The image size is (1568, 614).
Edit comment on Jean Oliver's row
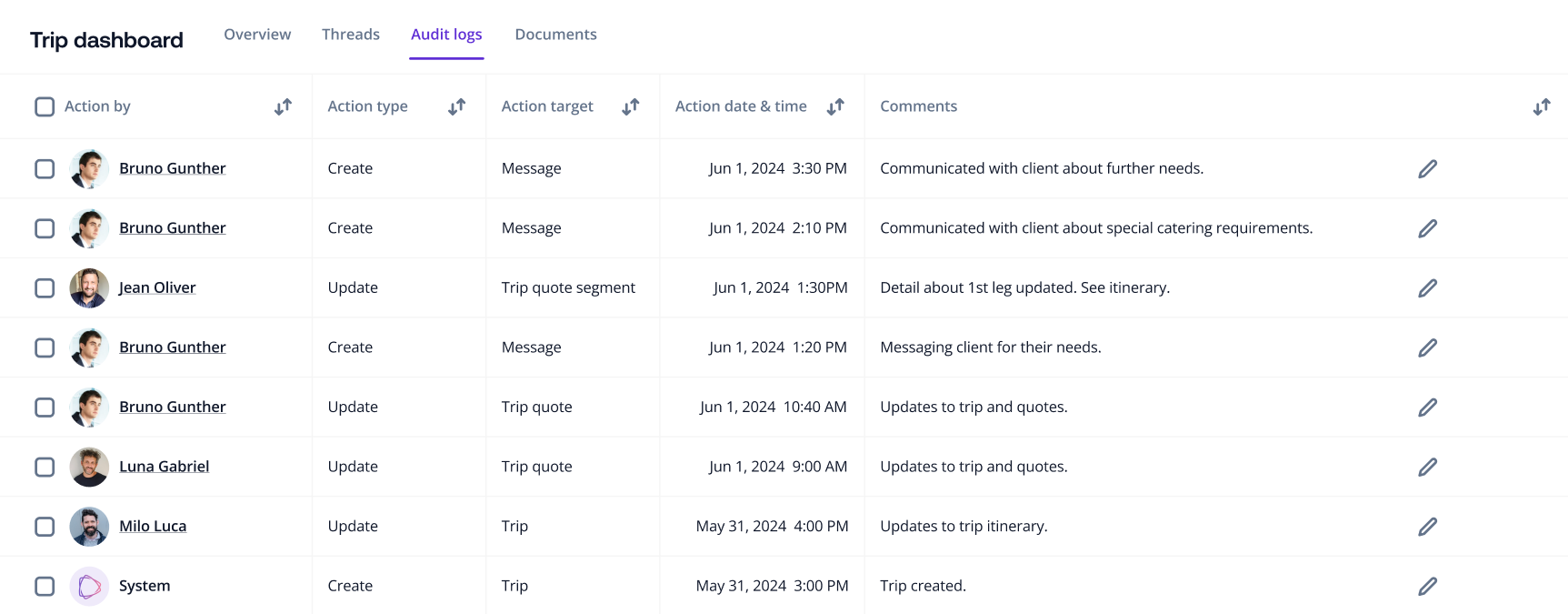point(1427,287)
